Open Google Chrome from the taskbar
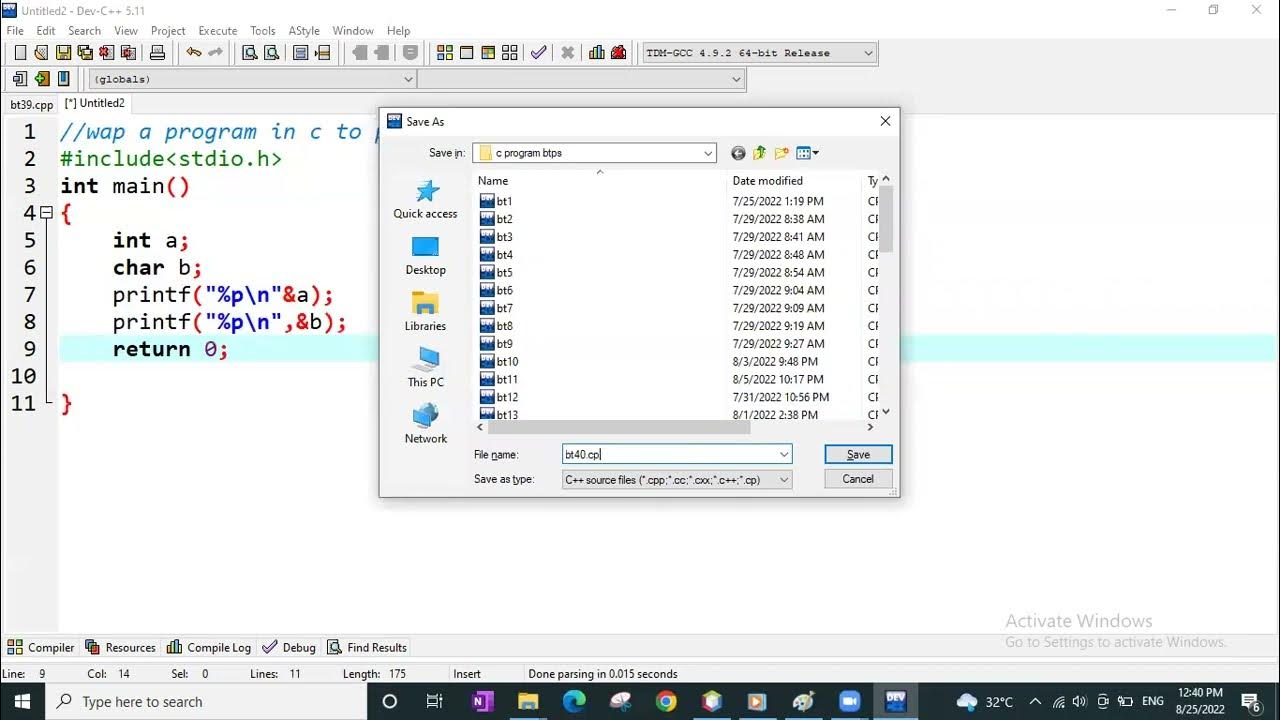The image size is (1280, 720). click(x=666, y=701)
